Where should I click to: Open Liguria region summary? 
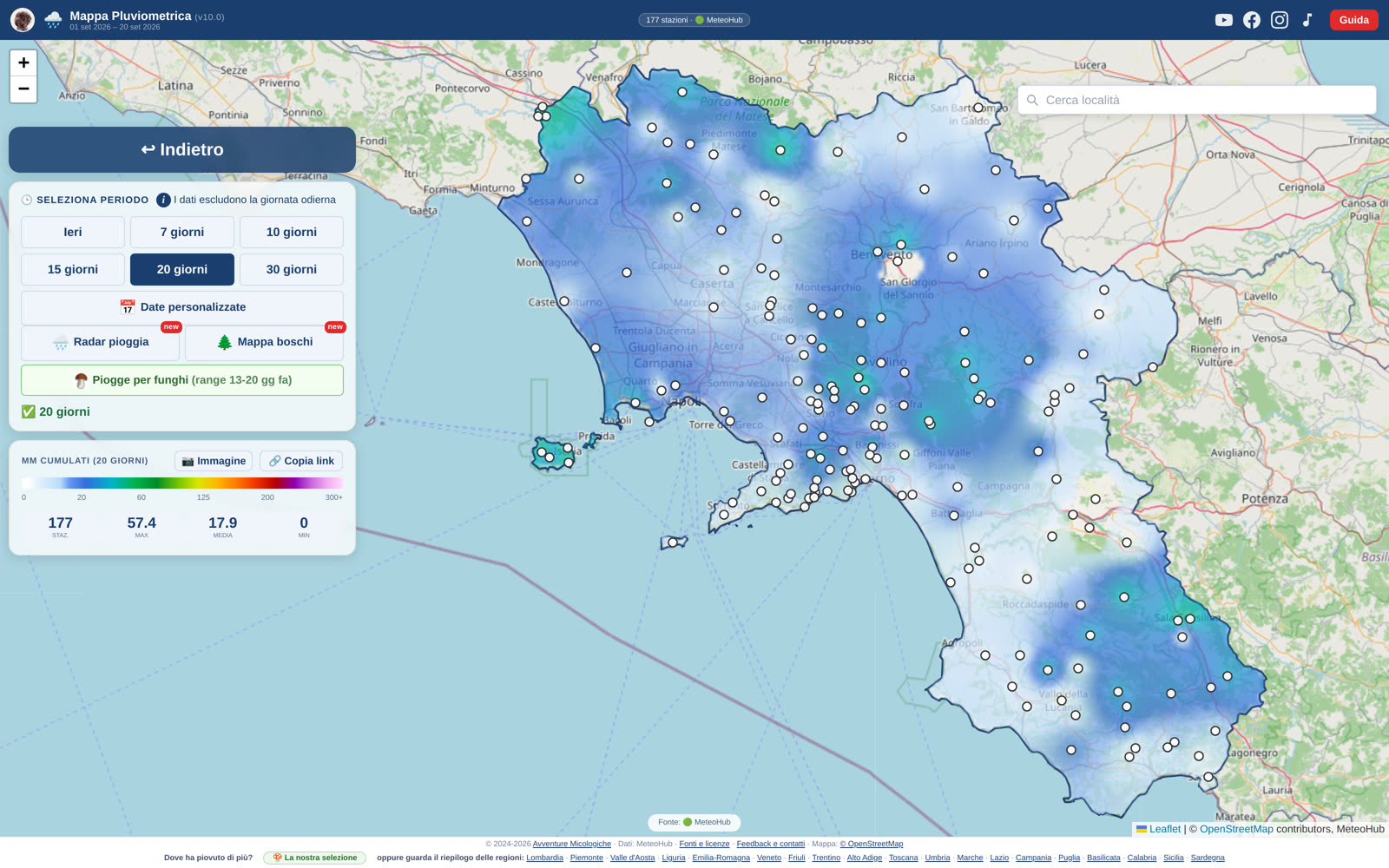pyautogui.click(x=674, y=858)
